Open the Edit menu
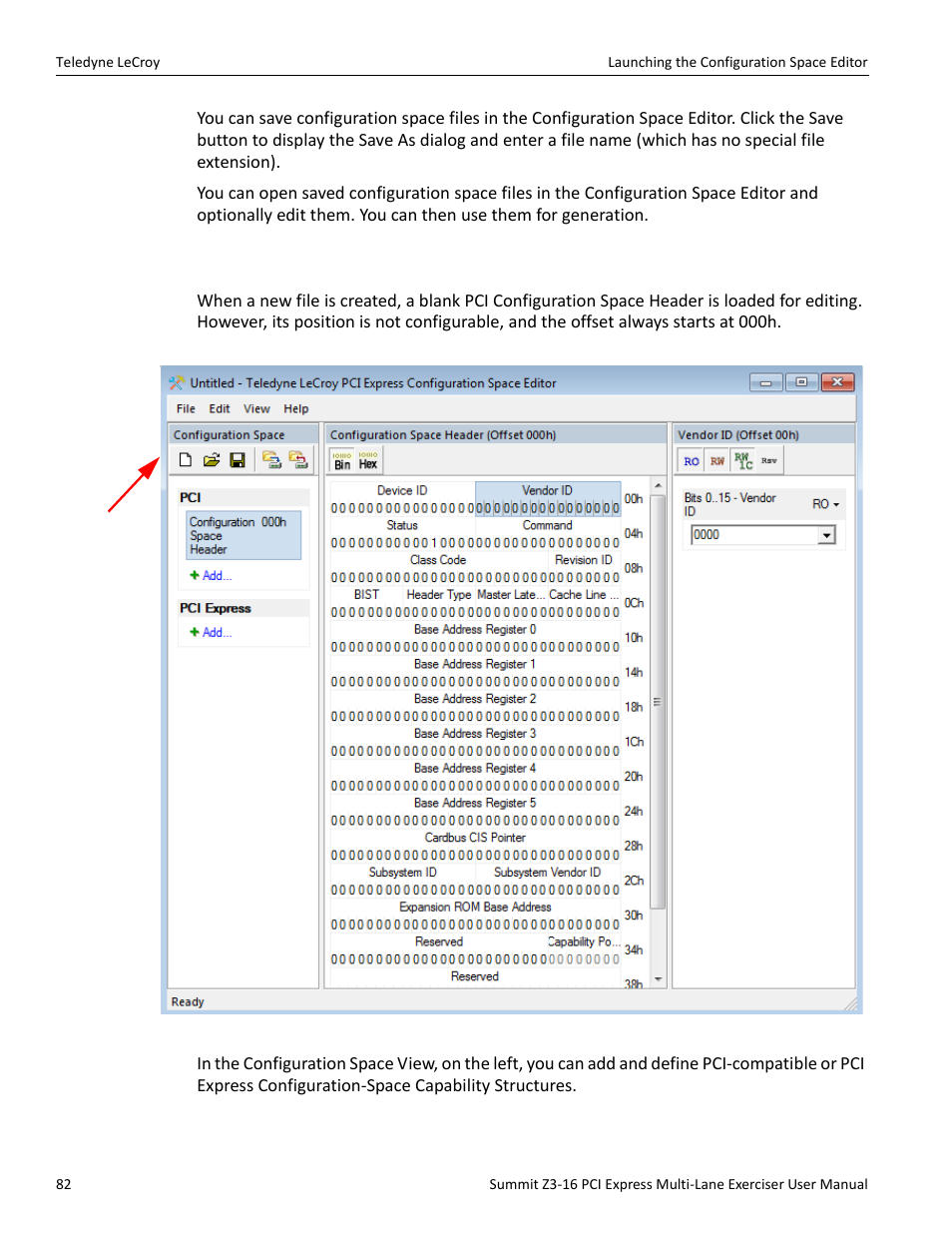Image resolution: width=952 pixels, height=1233 pixels. (220, 408)
